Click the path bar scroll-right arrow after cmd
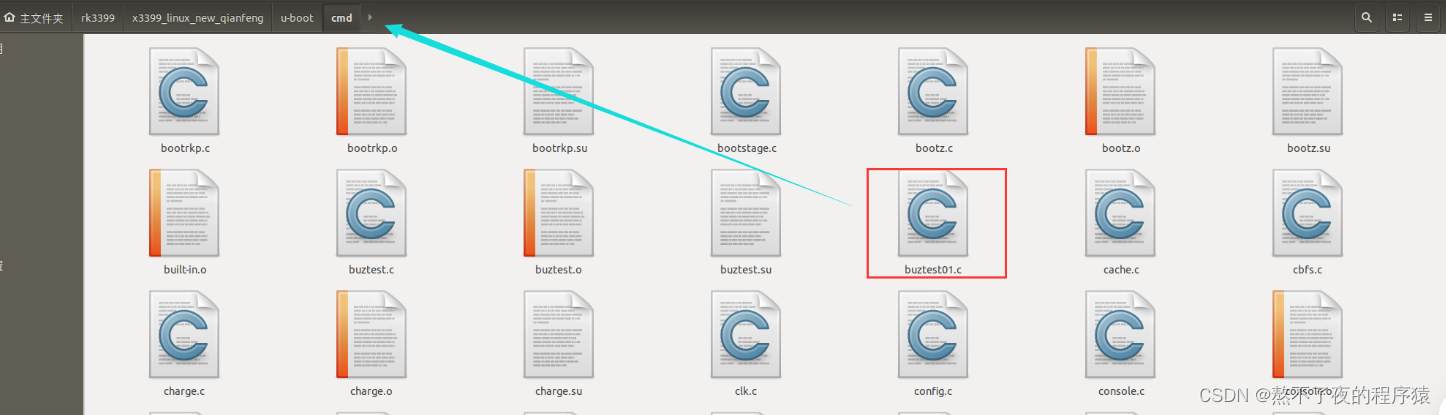1446x415 pixels. tap(369, 17)
